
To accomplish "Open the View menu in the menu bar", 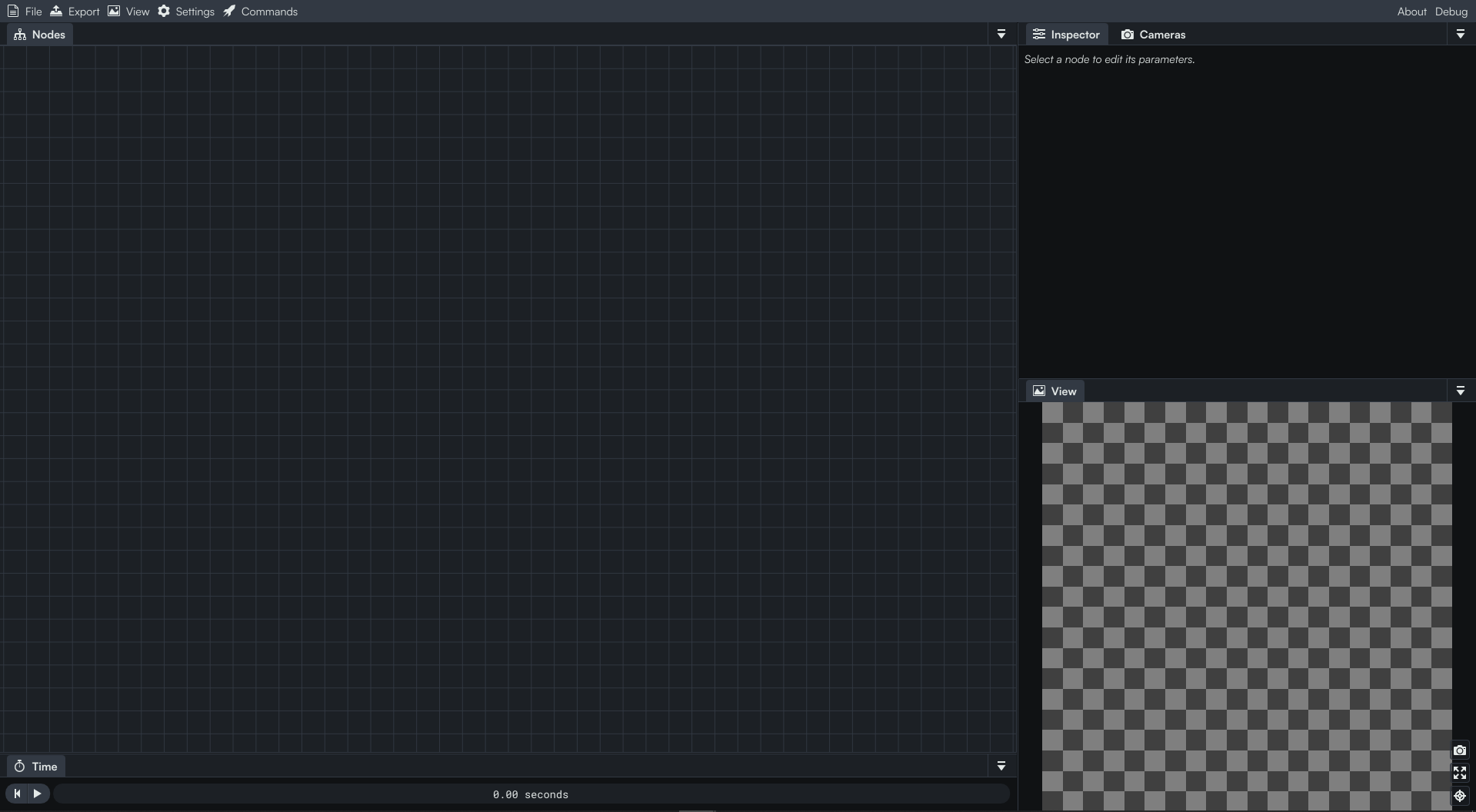I will (128, 12).
